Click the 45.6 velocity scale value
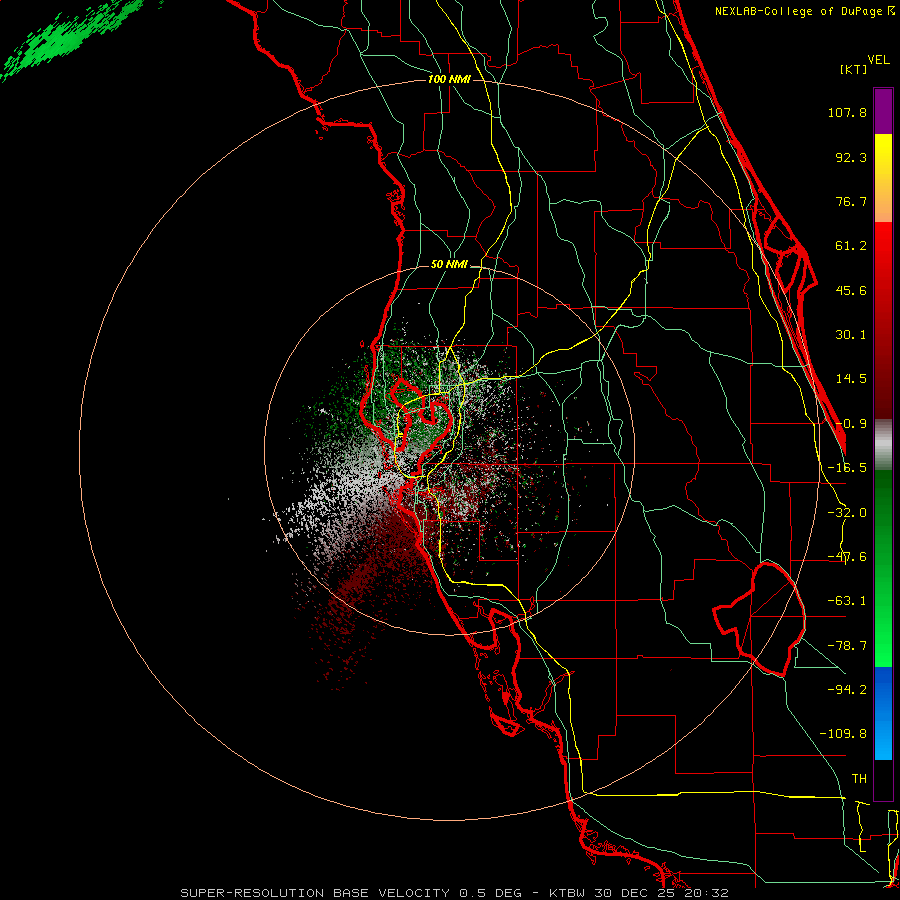900x900 pixels. click(851, 290)
